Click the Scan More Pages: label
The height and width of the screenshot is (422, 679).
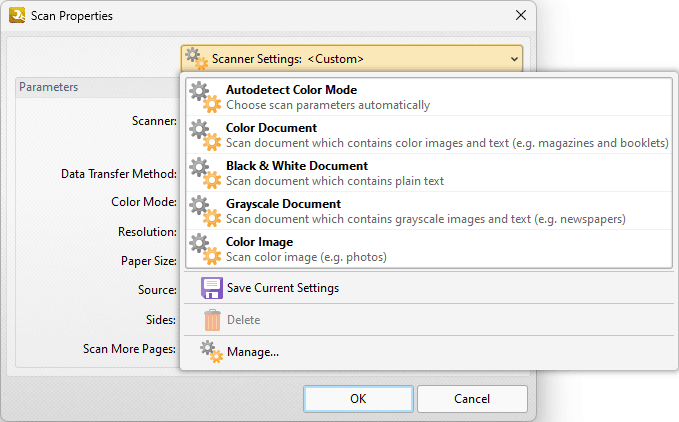tap(129, 349)
